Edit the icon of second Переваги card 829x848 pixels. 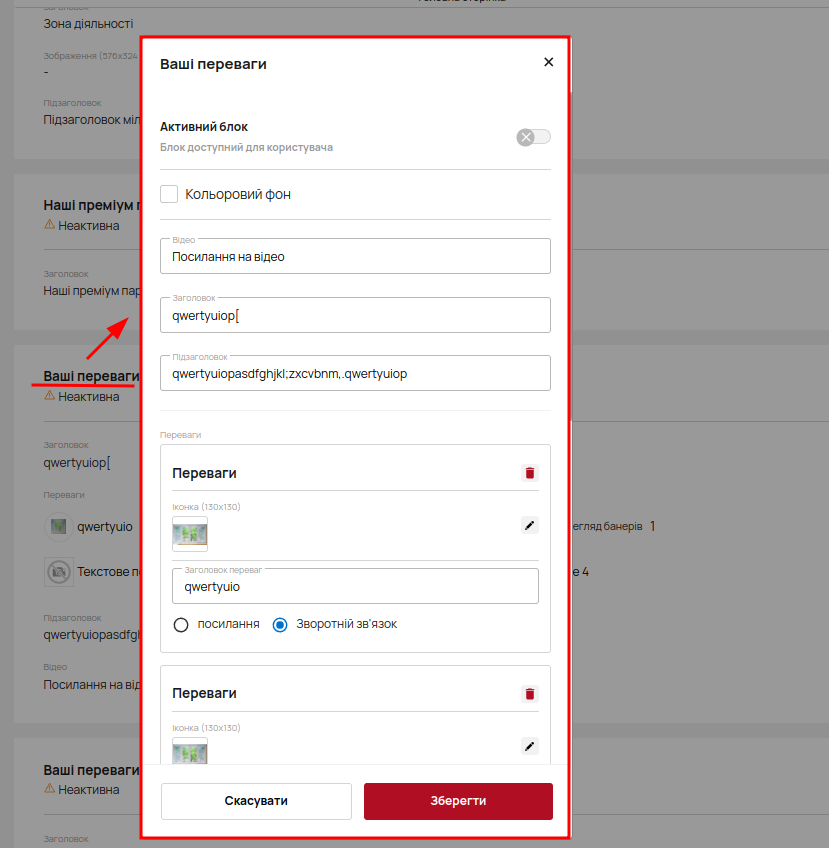[530, 746]
